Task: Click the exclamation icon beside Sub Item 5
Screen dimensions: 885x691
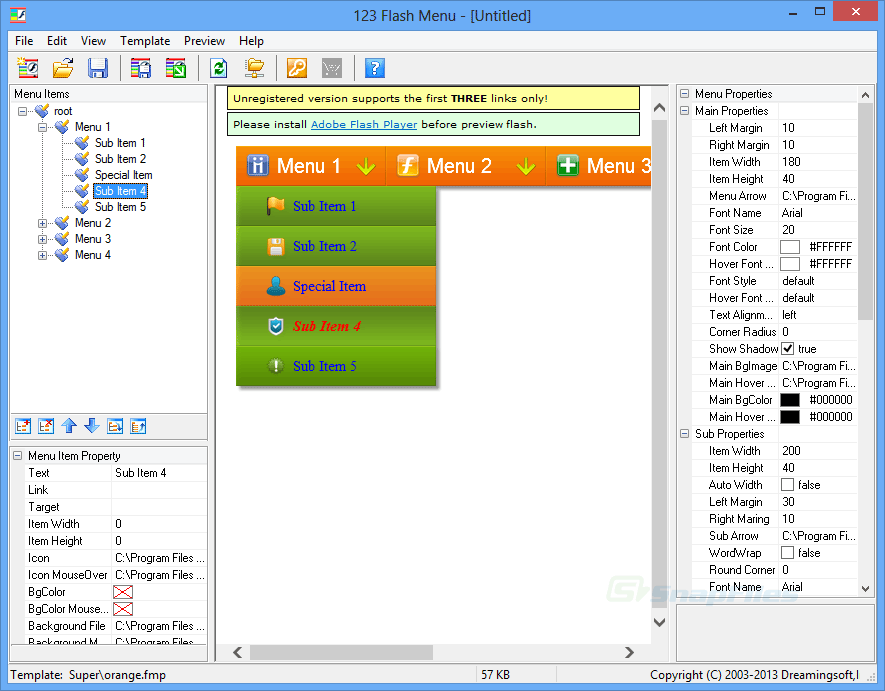Action: point(275,366)
